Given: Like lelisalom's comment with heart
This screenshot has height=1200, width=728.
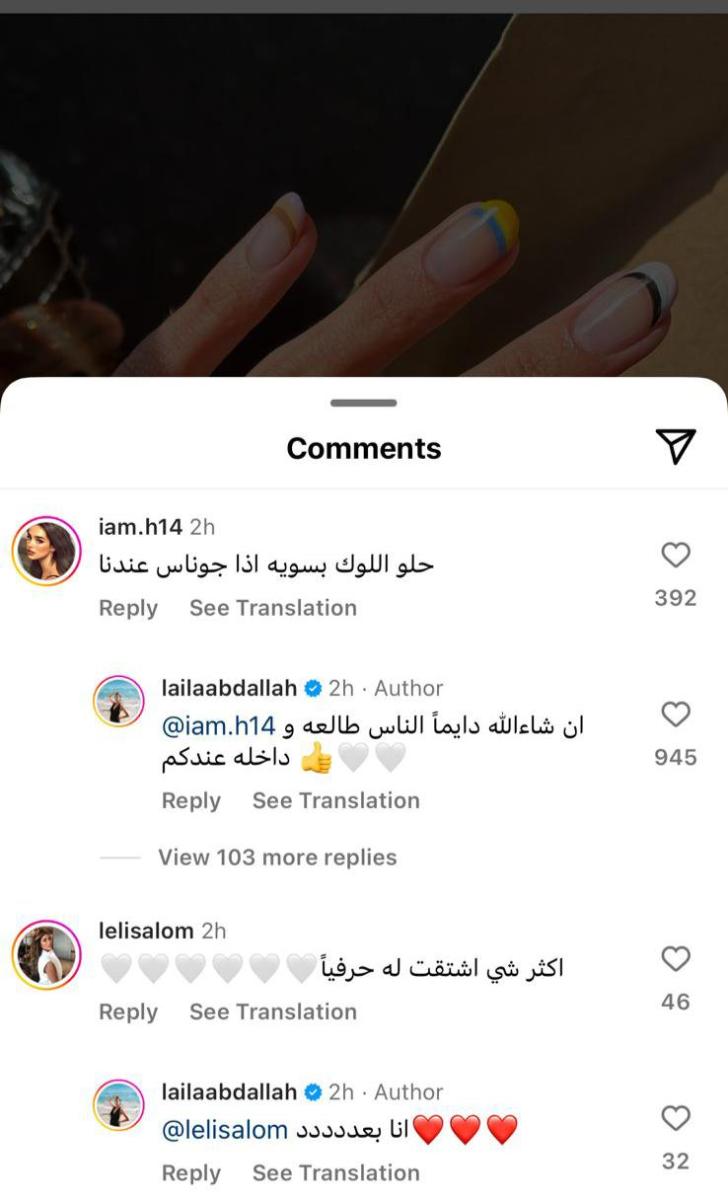Looking at the screenshot, I should point(676,959).
